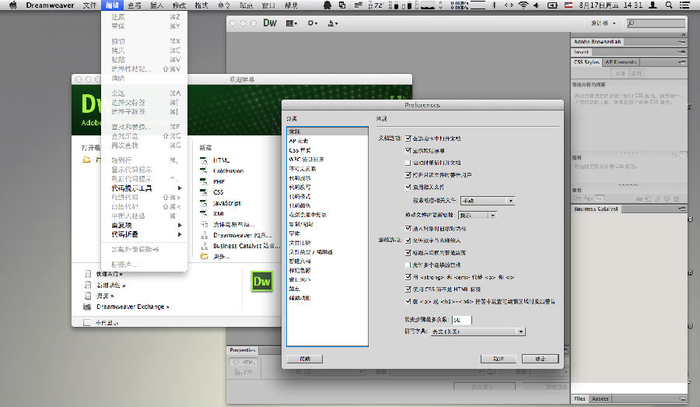Expand the 代码提示工具 submenu
Viewport: 700px width, 407px height.
(144, 188)
